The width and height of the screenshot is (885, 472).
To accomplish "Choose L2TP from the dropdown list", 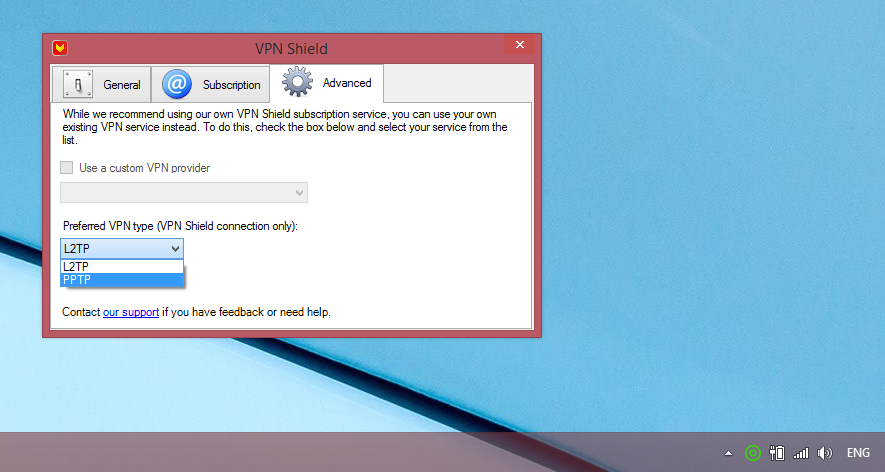I will click(122, 266).
